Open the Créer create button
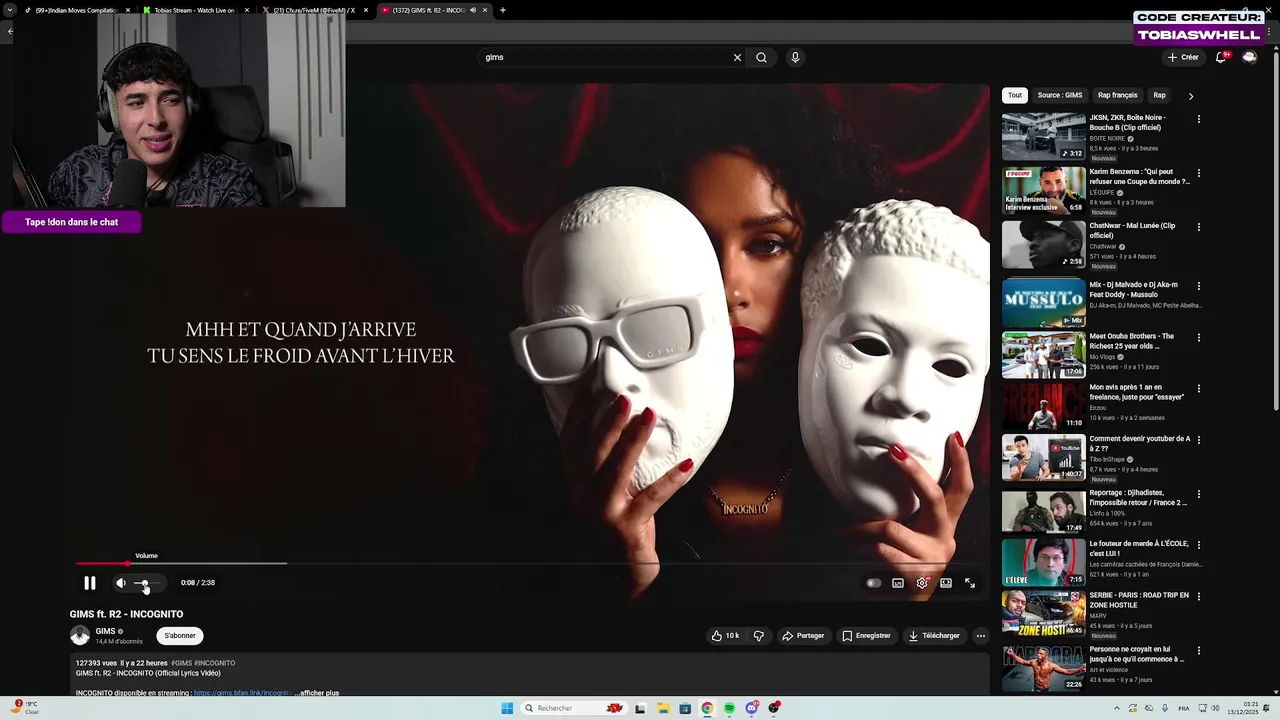Viewport: 1280px width, 720px height. coord(1183,57)
